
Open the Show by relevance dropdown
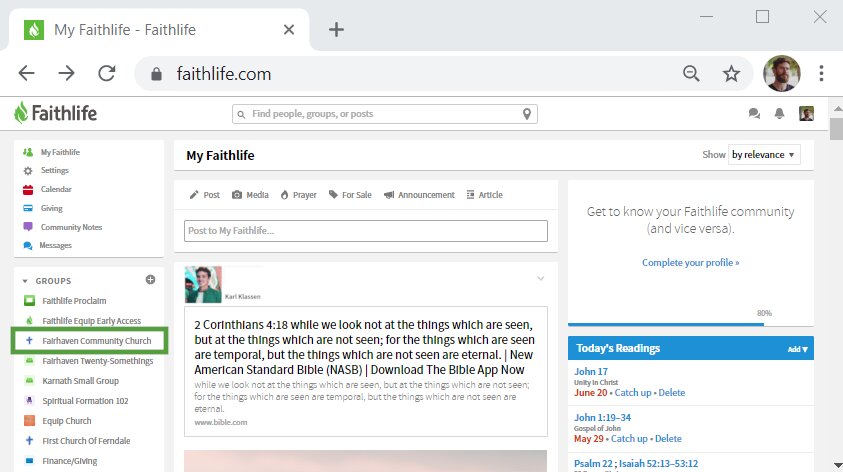[x=763, y=155]
